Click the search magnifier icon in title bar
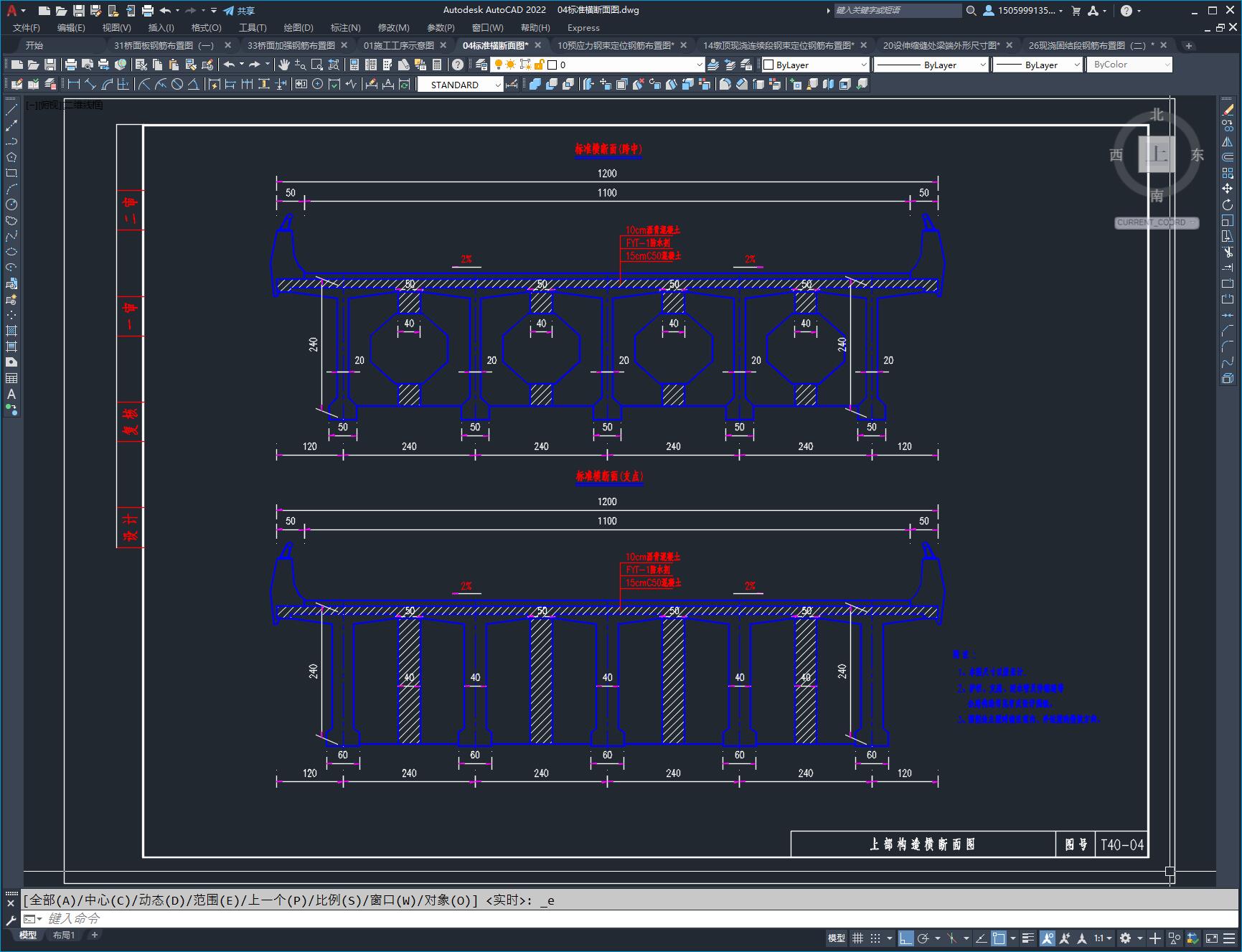The height and width of the screenshot is (952, 1242). coord(971,10)
